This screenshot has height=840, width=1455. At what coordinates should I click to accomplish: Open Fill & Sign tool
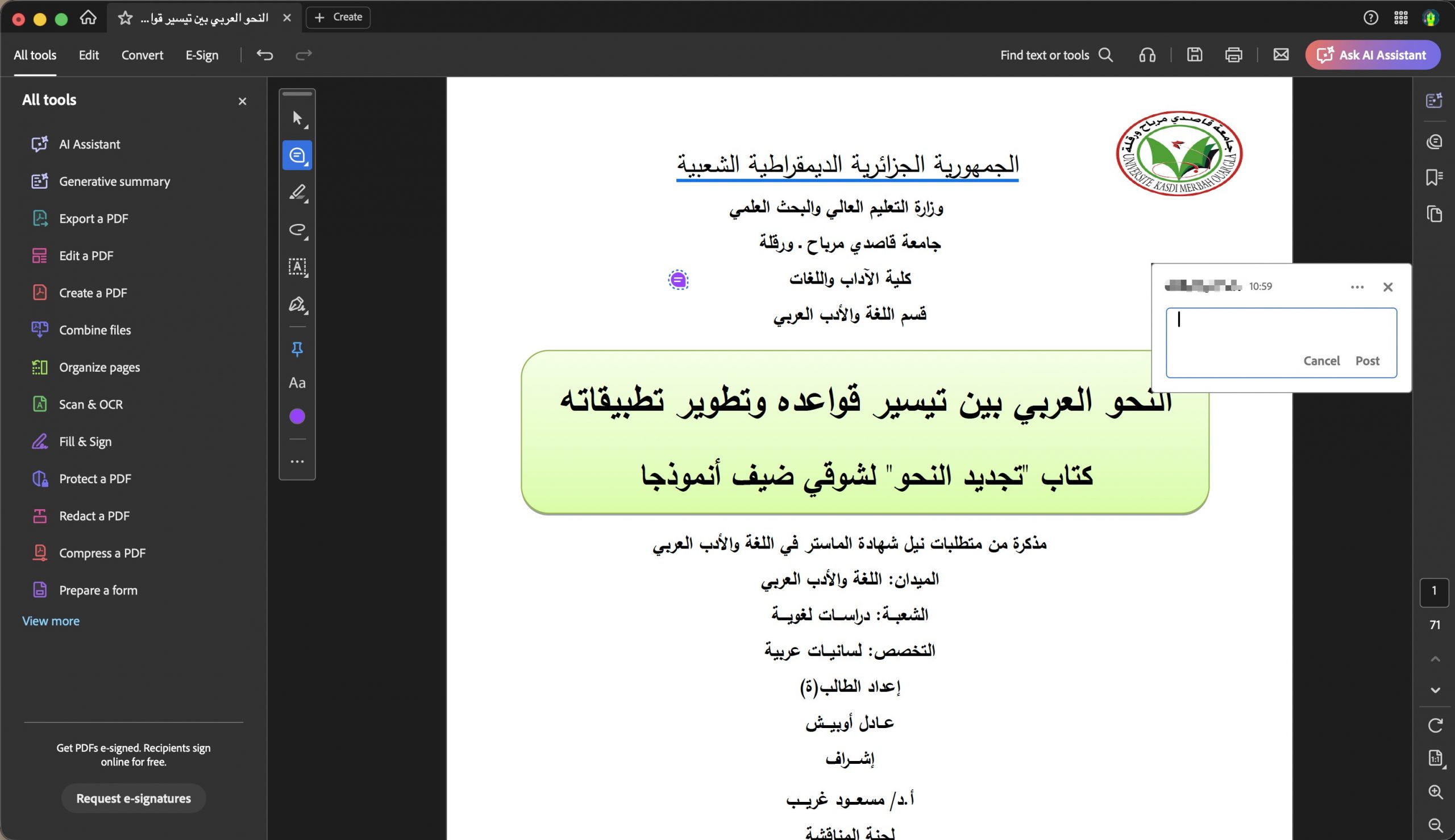(x=72, y=442)
